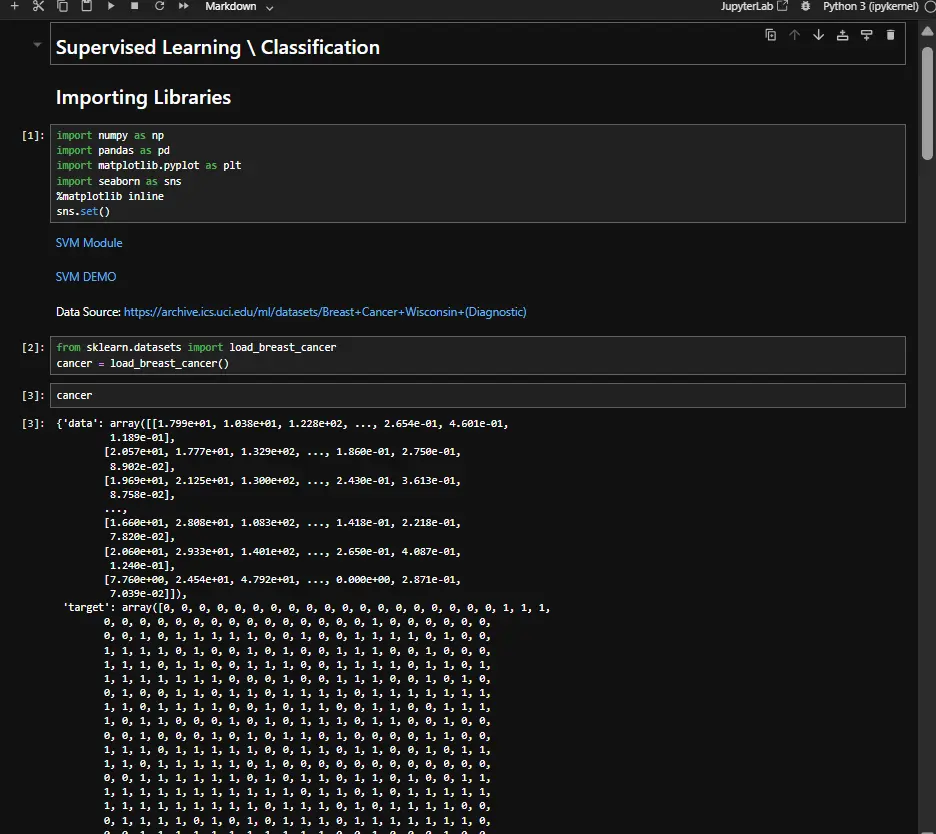Move the cell down with the arrow

(818, 35)
